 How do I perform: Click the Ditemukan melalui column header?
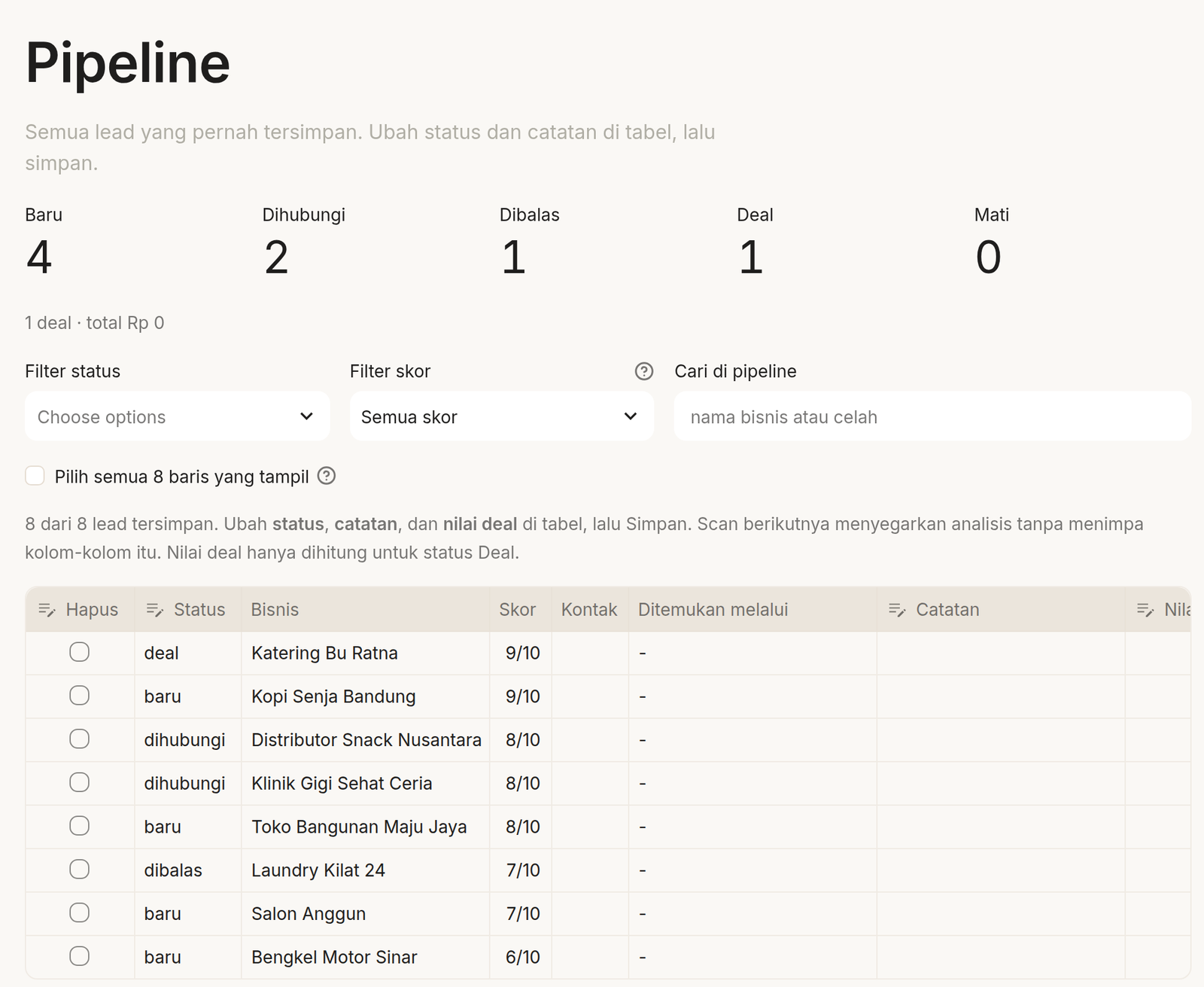[x=752, y=610]
